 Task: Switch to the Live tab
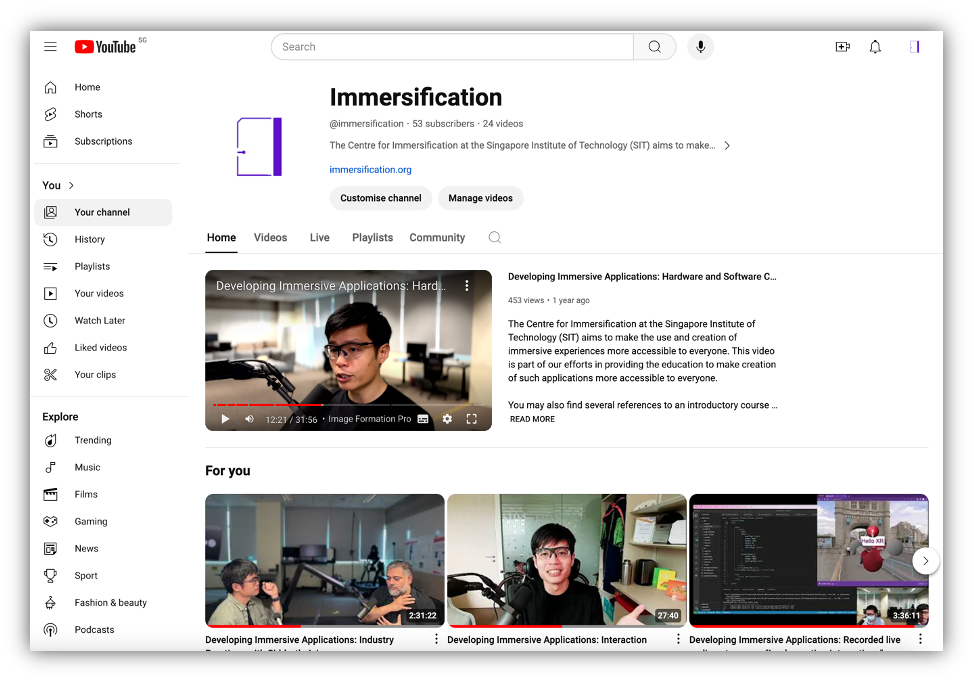pyautogui.click(x=319, y=238)
